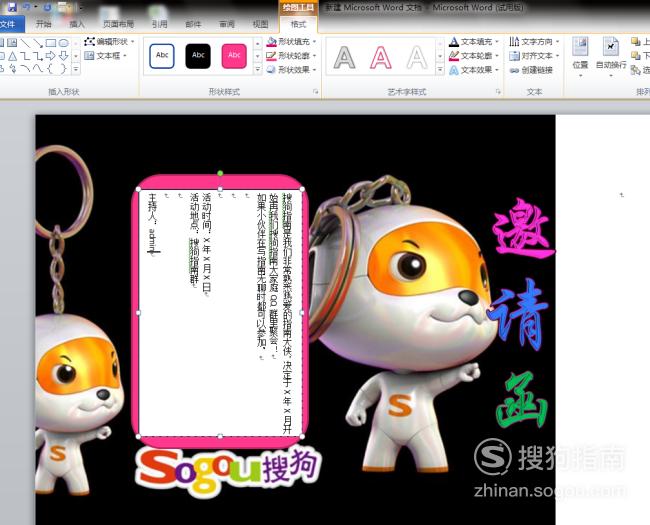650x525 pixels.
Task: Click the 形状轮廓 pencil icon
Action: [x=272, y=56]
